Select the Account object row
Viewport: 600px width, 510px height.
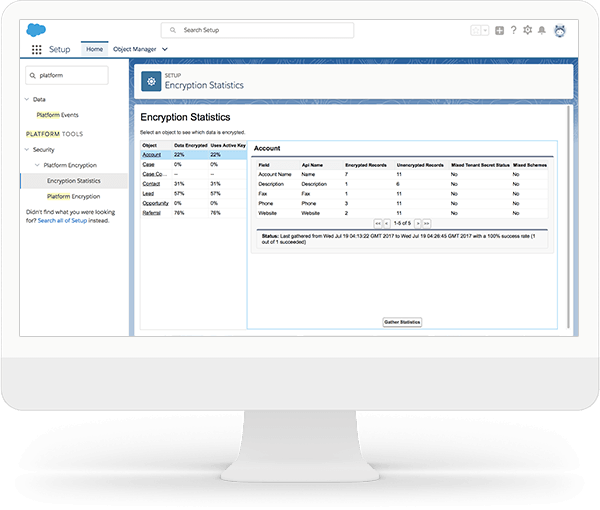point(194,155)
